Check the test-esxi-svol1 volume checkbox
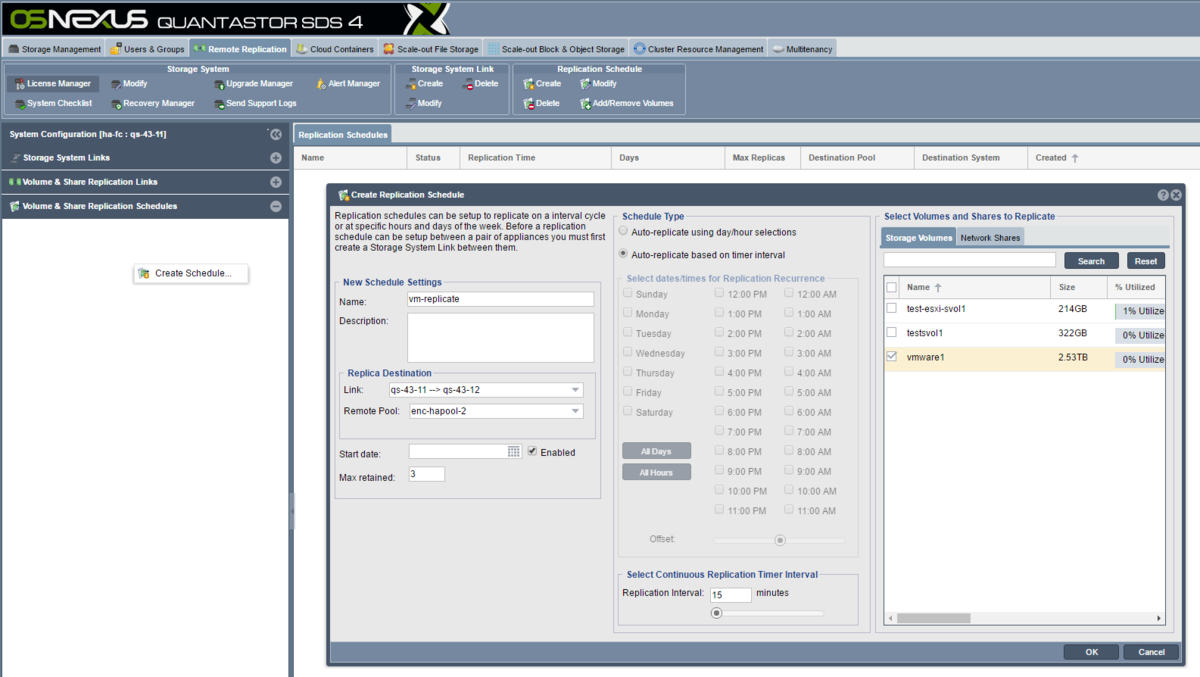Image resolution: width=1200 pixels, height=677 pixels. 891,308
